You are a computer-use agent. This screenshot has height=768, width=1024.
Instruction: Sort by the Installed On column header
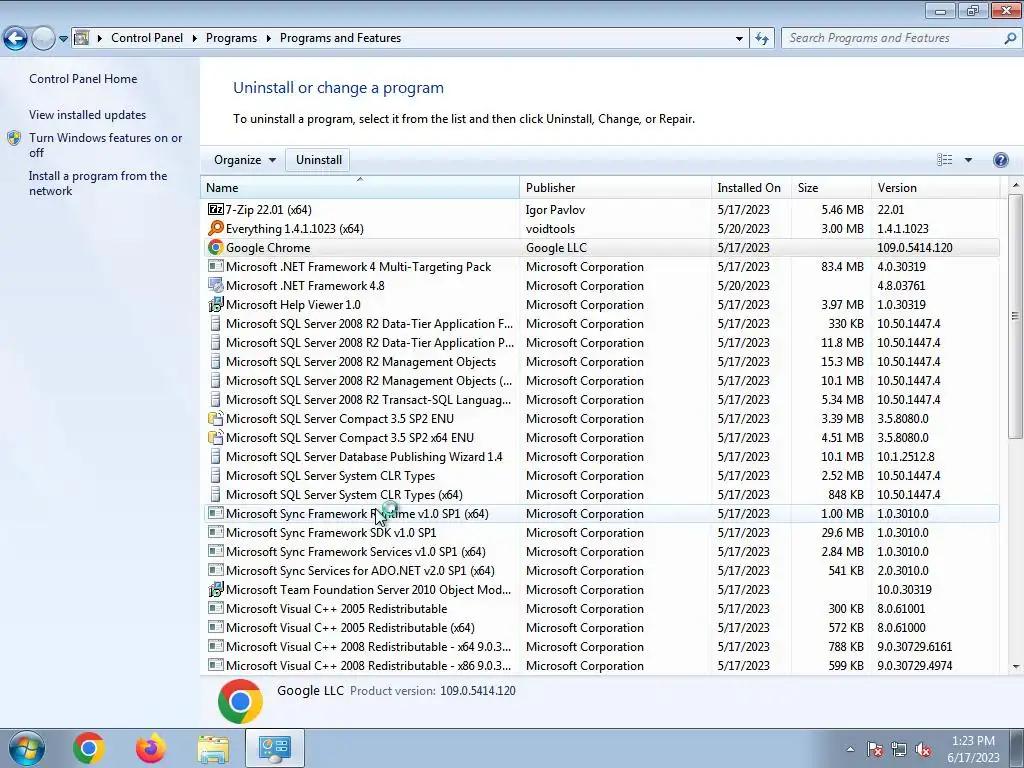pyautogui.click(x=751, y=187)
